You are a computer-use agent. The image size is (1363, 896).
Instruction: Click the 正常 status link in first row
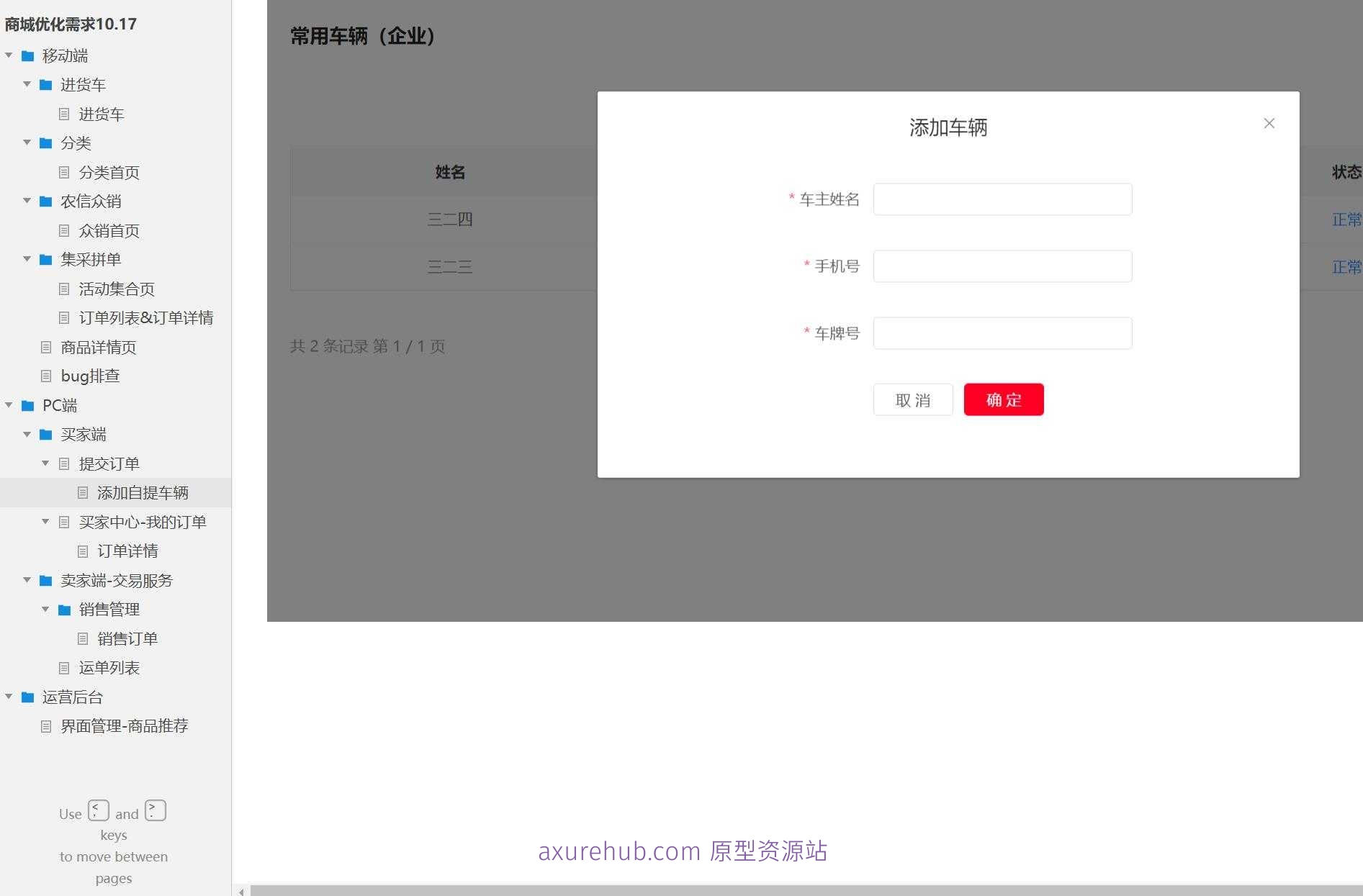pos(1346,219)
